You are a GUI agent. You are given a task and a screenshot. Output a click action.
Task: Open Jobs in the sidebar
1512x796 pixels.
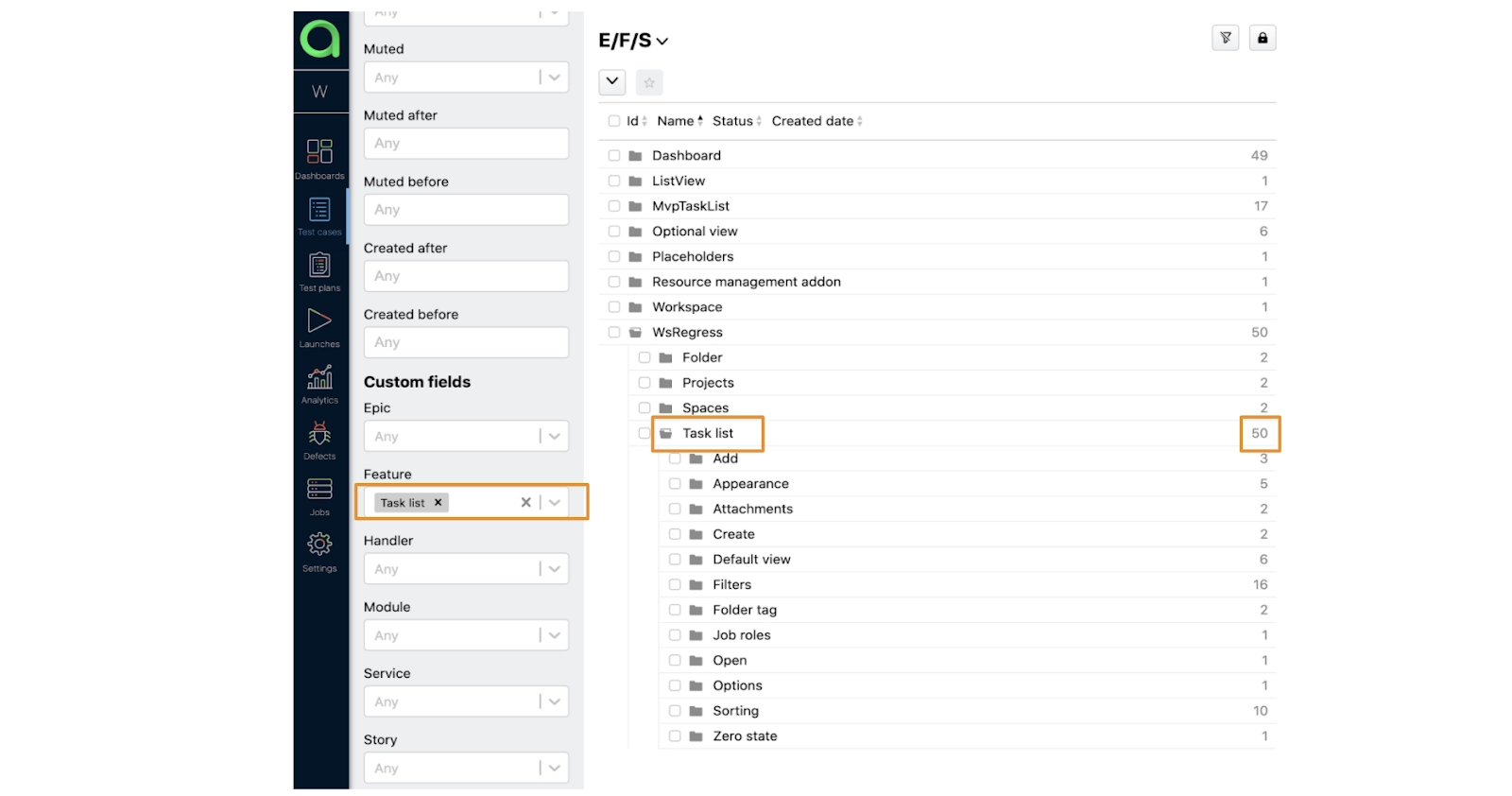319,494
